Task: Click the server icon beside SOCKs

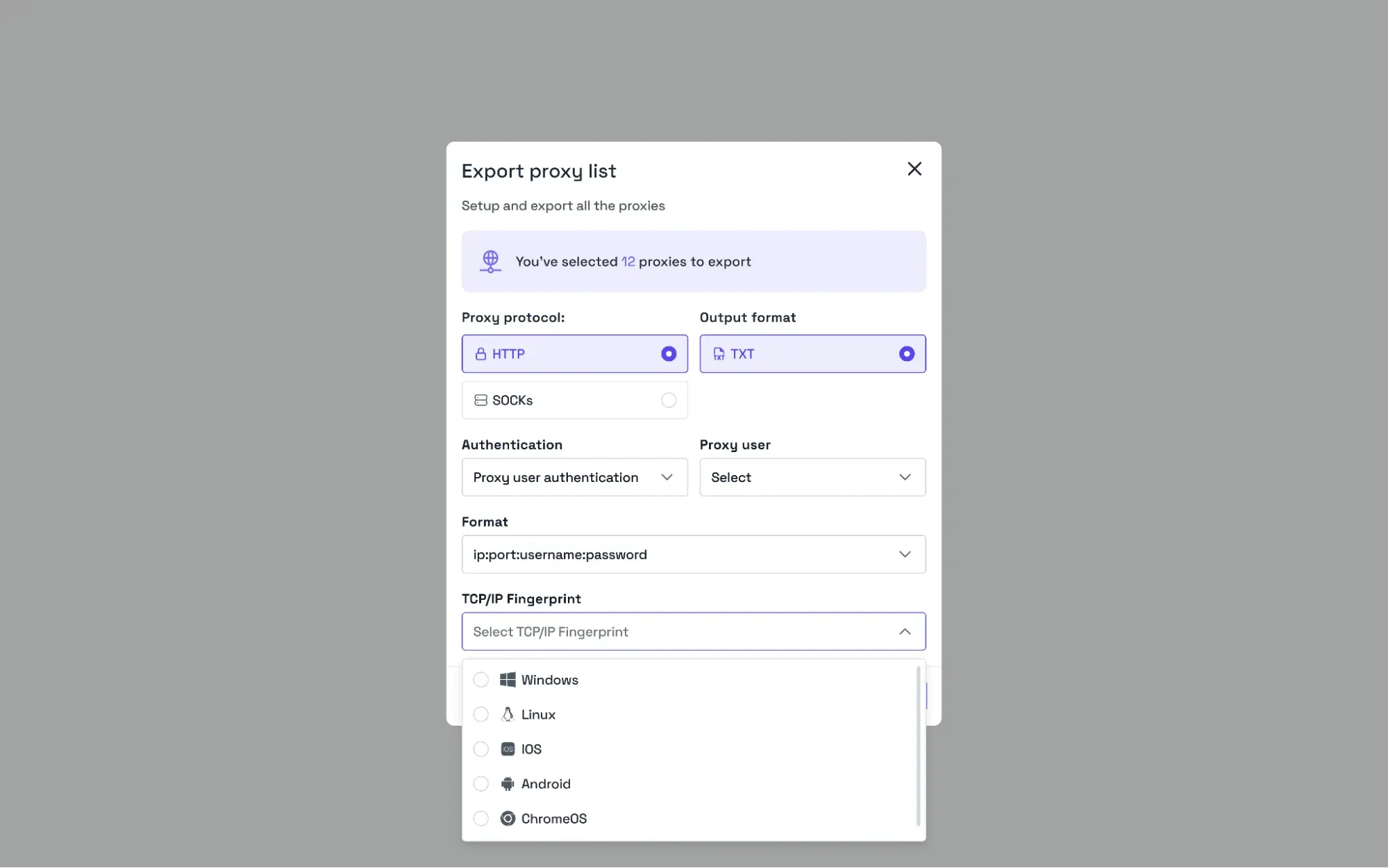Action: click(x=480, y=401)
